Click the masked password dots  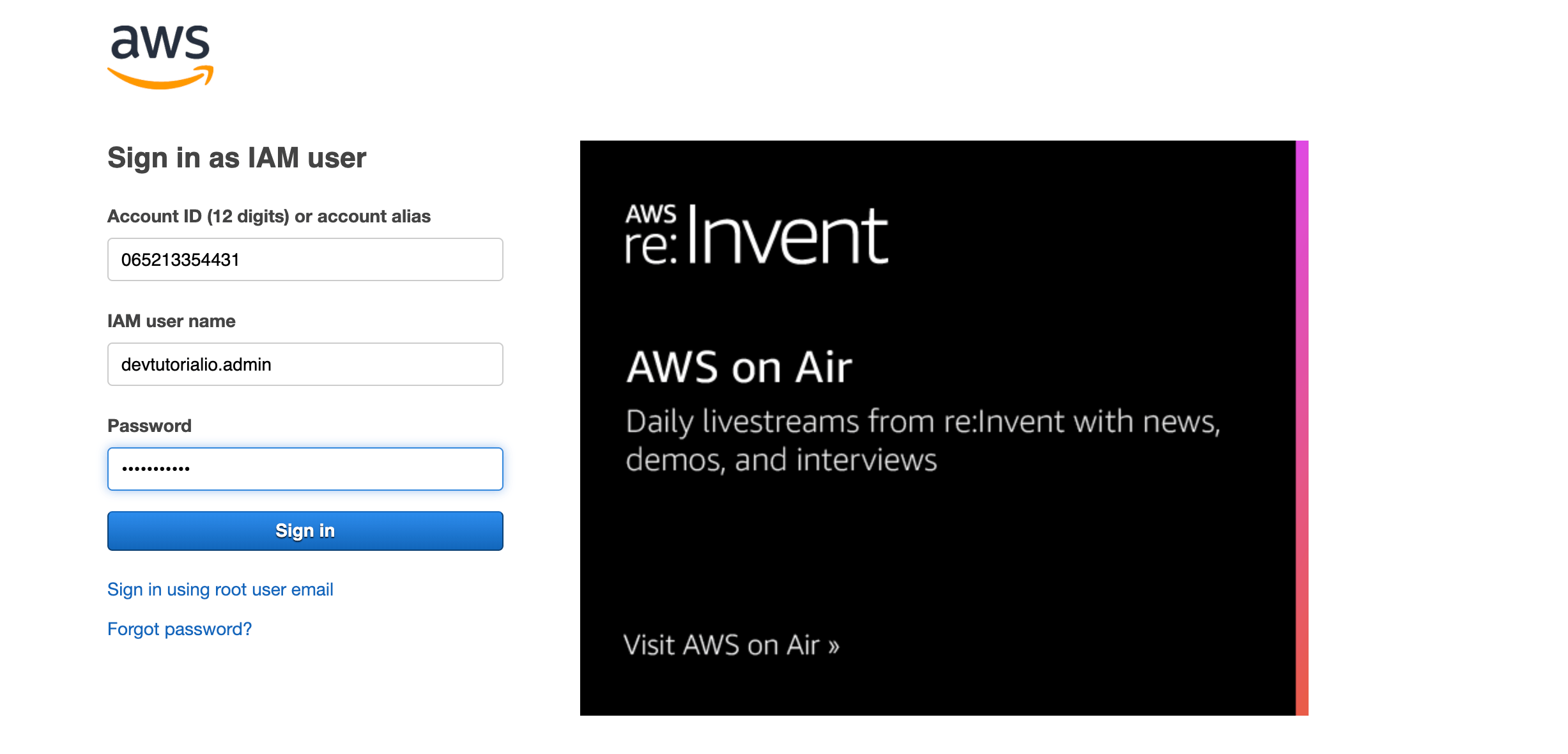pos(157,469)
